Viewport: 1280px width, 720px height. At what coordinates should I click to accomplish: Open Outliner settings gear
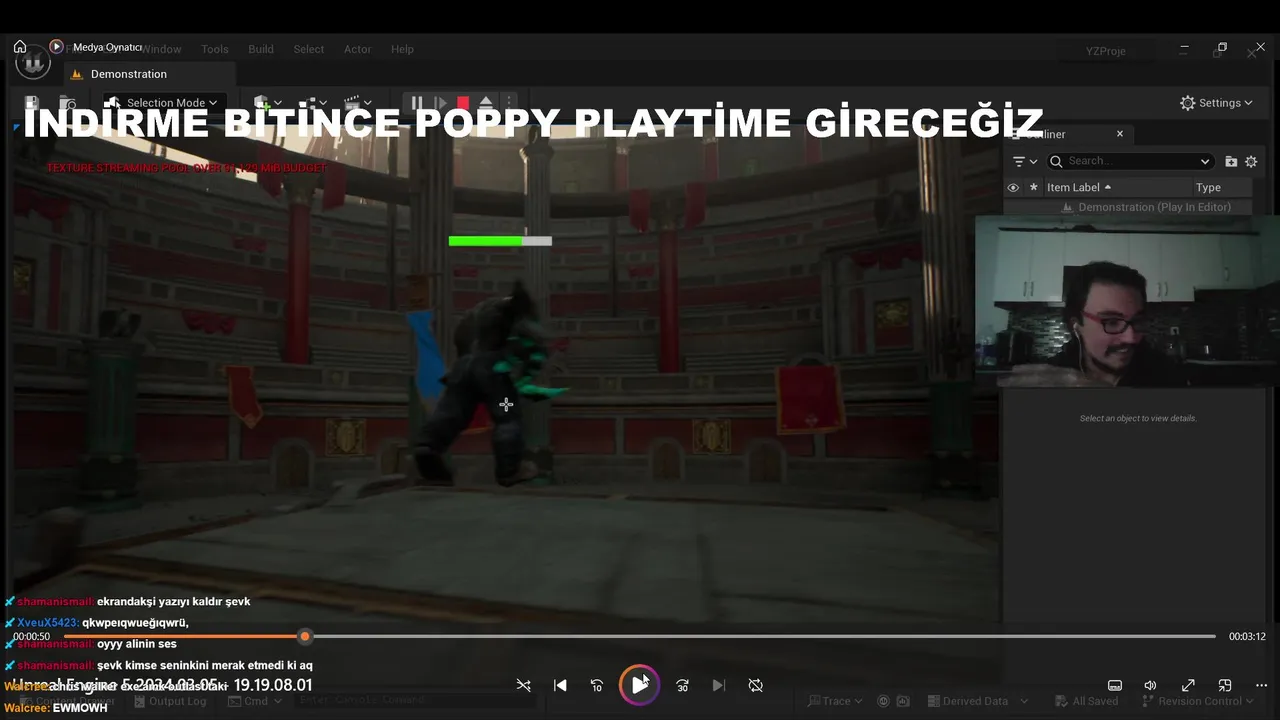coord(1251,161)
